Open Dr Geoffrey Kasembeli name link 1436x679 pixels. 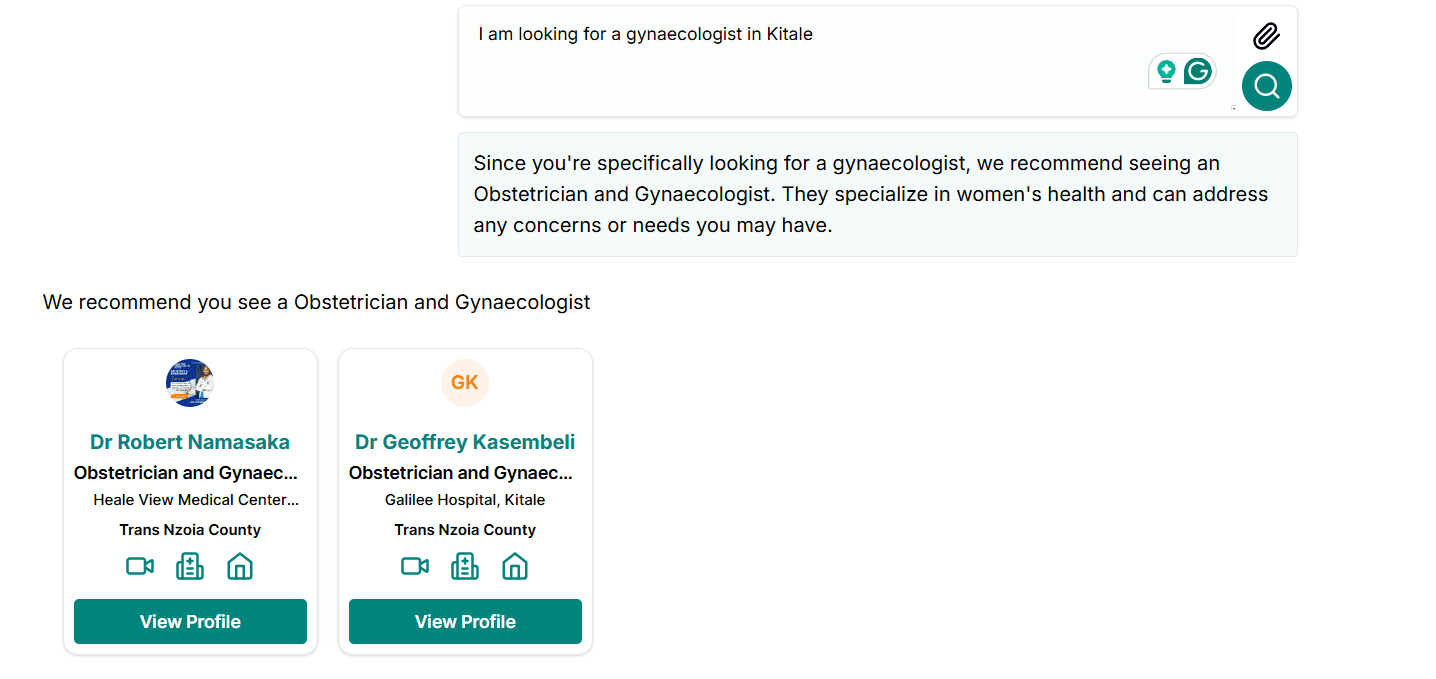click(465, 442)
